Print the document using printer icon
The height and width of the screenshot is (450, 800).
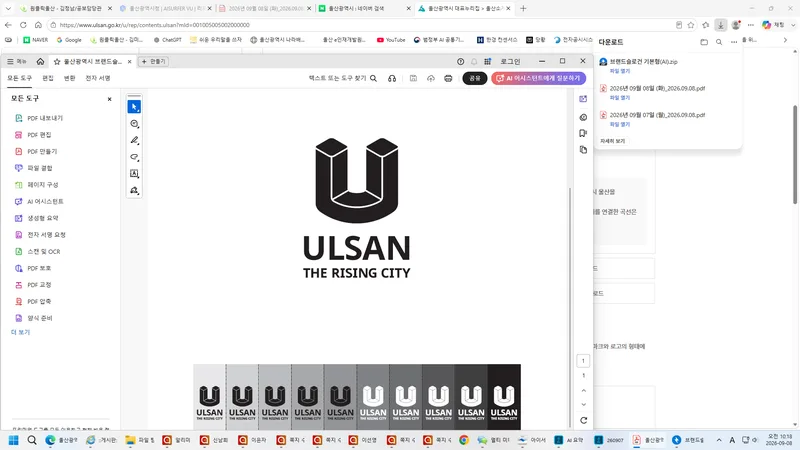(x=448, y=78)
